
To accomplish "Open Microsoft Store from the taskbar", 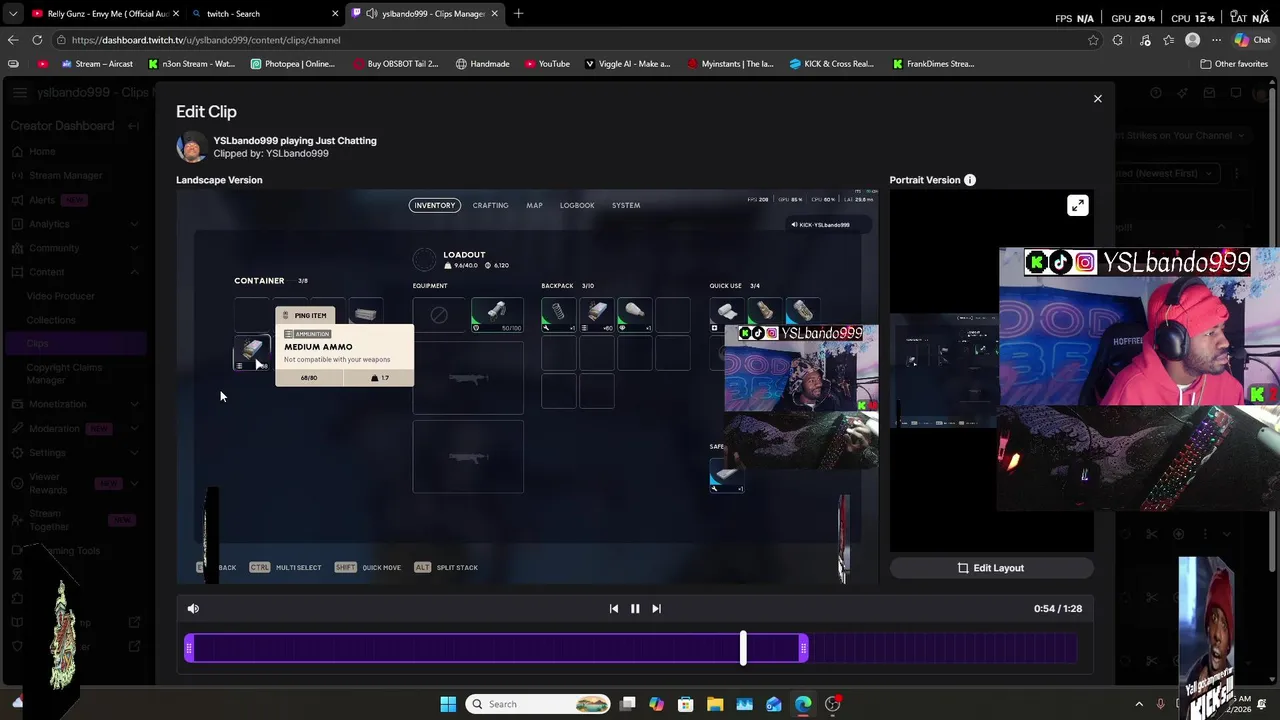I will (686, 704).
